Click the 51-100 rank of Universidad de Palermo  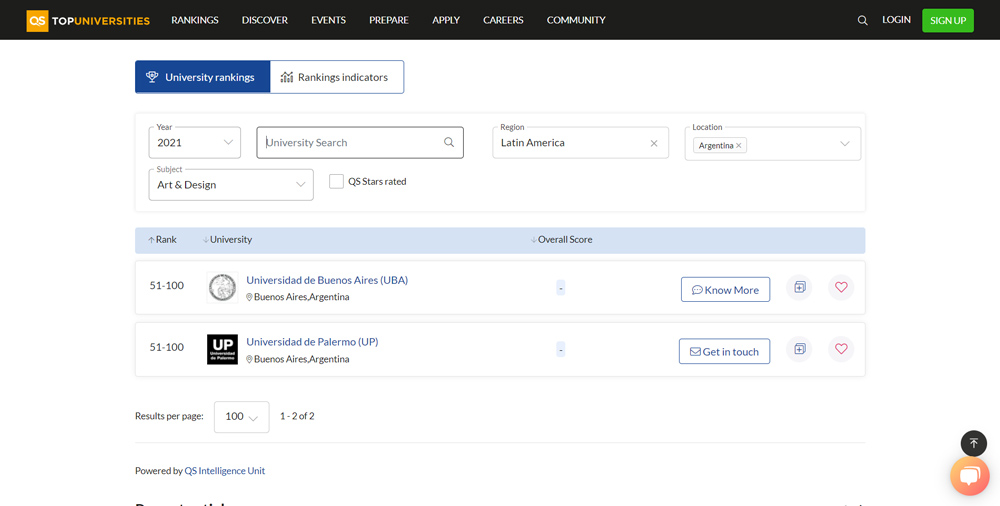(166, 347)
